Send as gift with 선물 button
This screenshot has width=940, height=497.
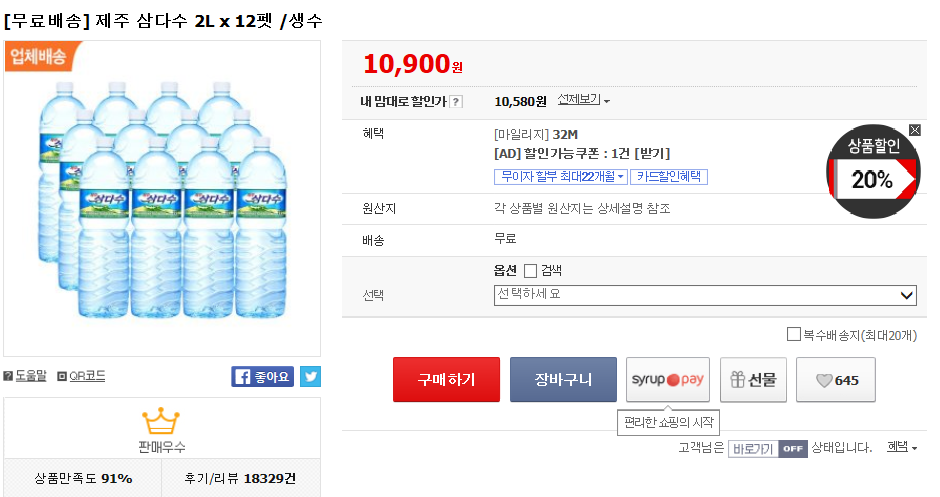753,380
